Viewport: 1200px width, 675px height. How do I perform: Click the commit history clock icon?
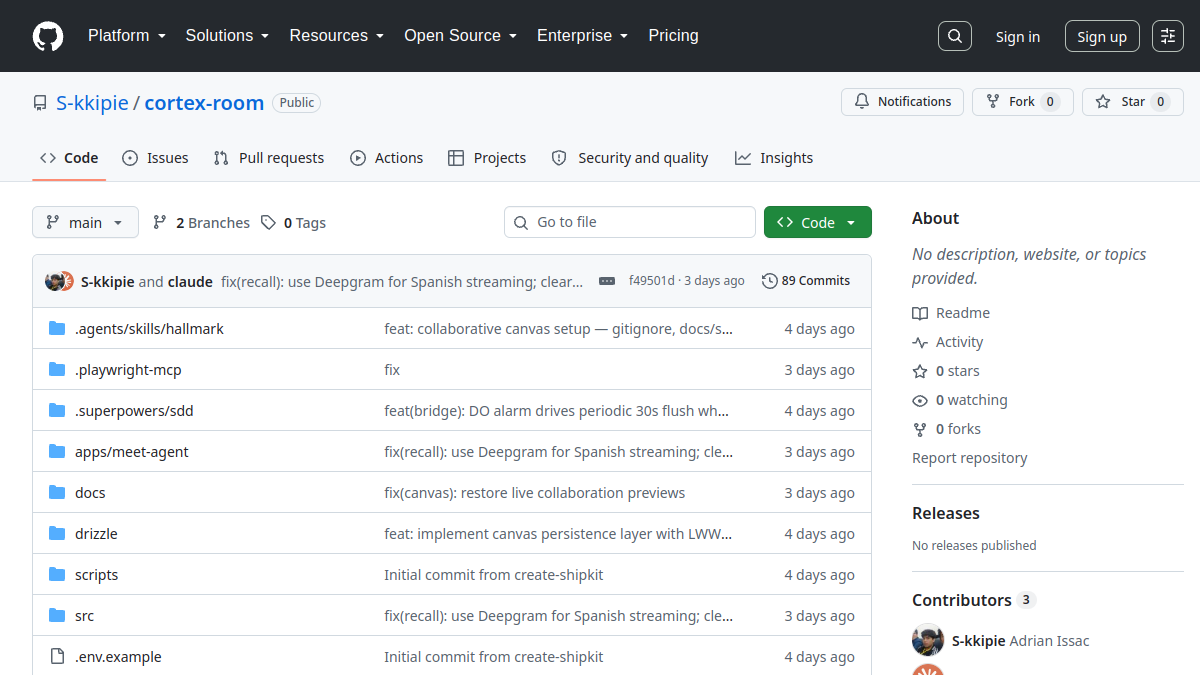[769, 281]
